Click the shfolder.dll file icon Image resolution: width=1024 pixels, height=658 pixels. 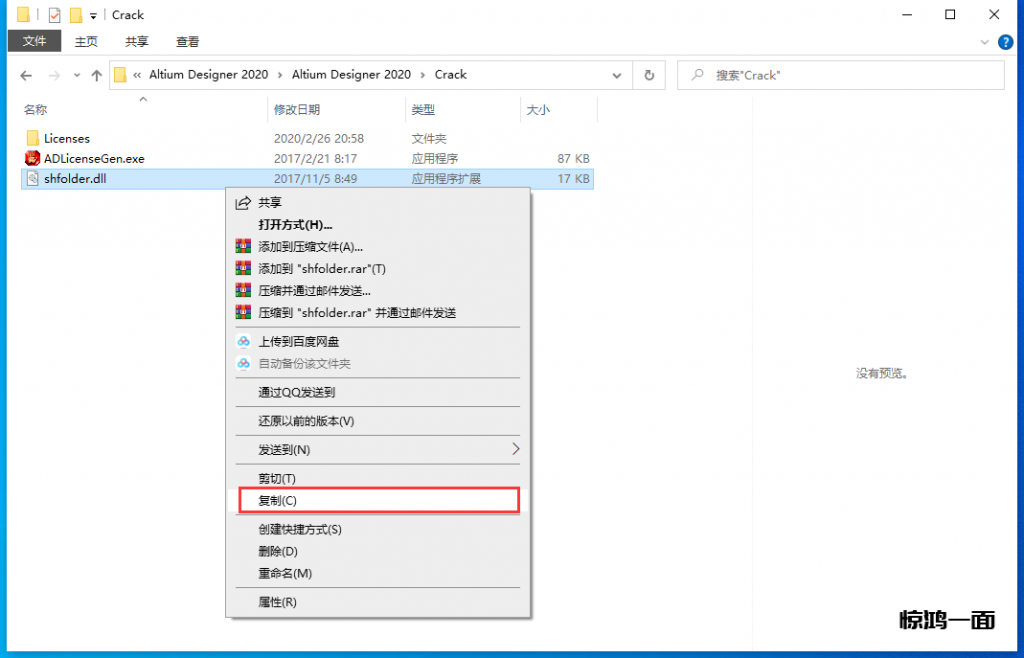pos(33,179)
